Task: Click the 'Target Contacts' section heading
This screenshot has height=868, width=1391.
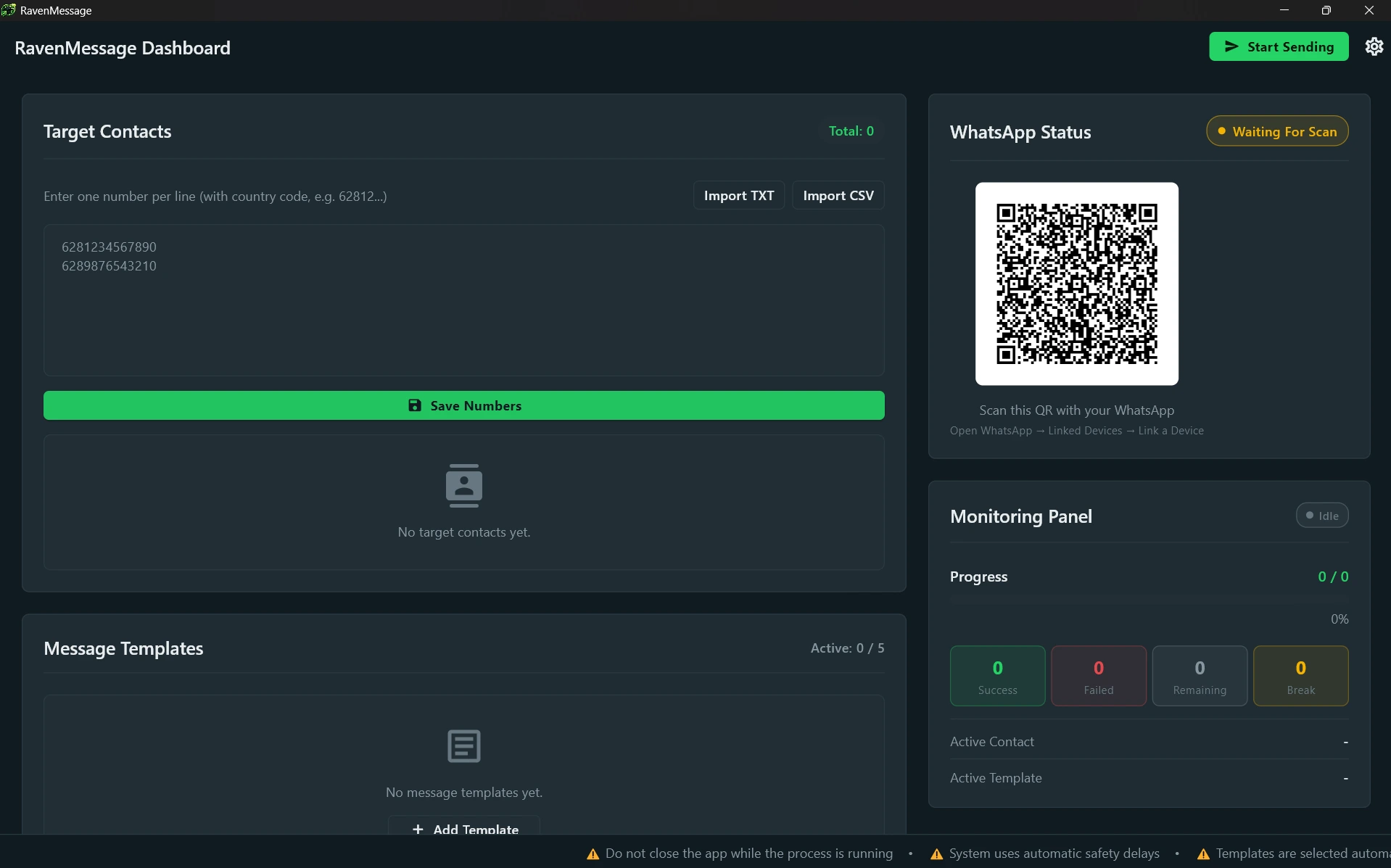Action: click(x=107, y=132)
